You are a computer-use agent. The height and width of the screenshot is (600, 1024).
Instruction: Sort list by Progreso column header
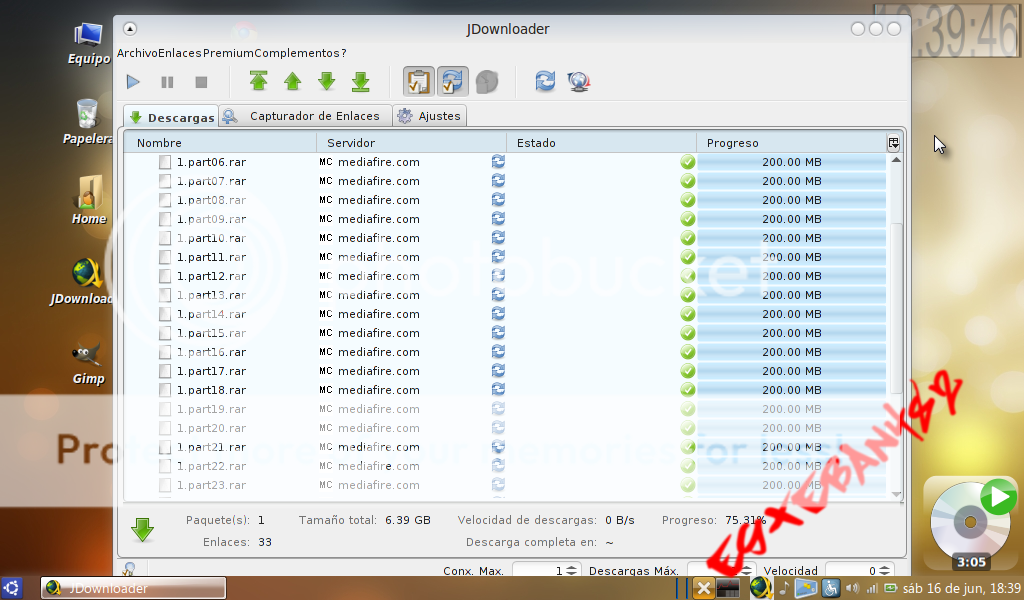click(791, 143)
